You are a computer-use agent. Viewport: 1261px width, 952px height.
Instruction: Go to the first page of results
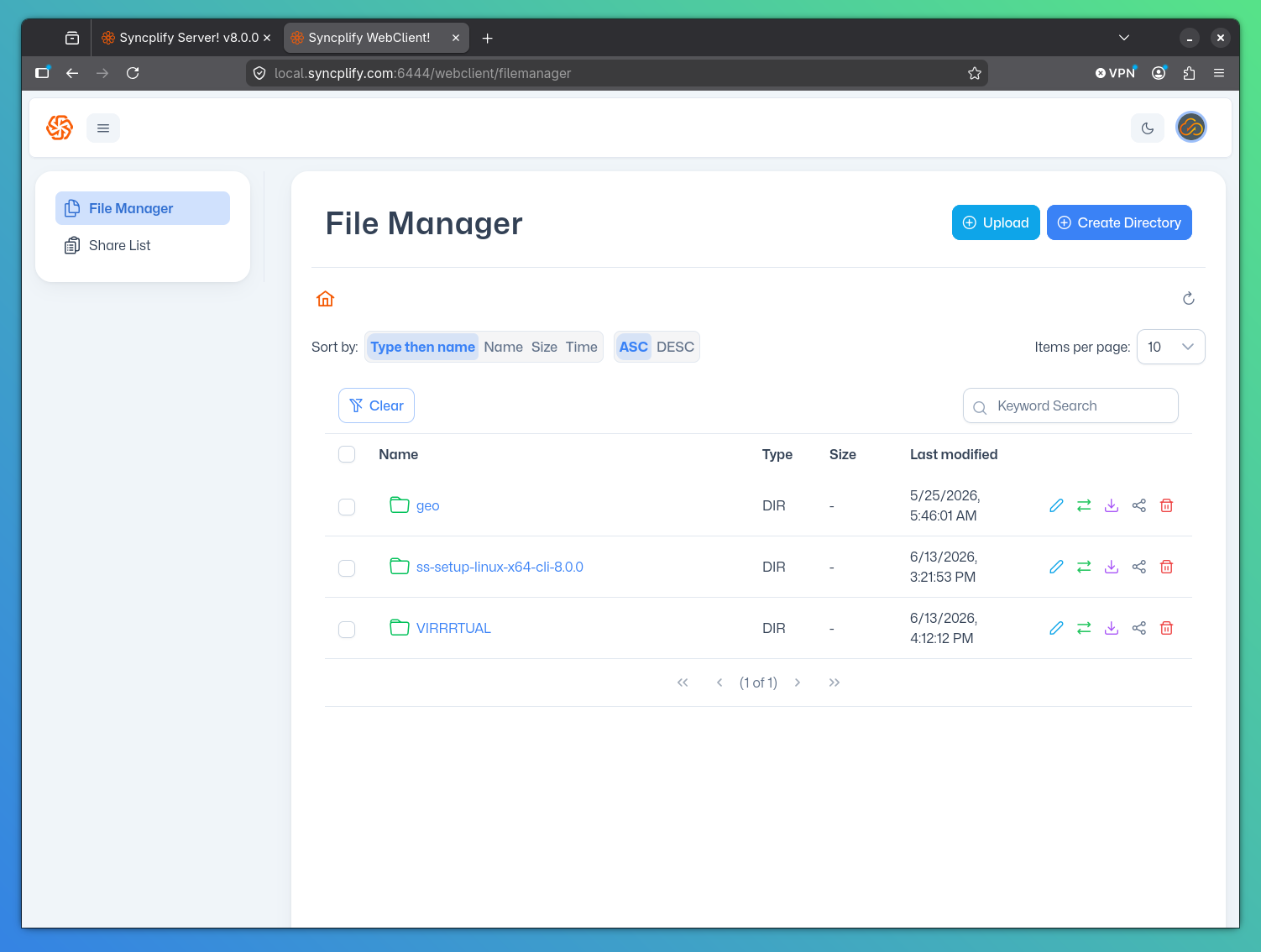tap(683, 683)
